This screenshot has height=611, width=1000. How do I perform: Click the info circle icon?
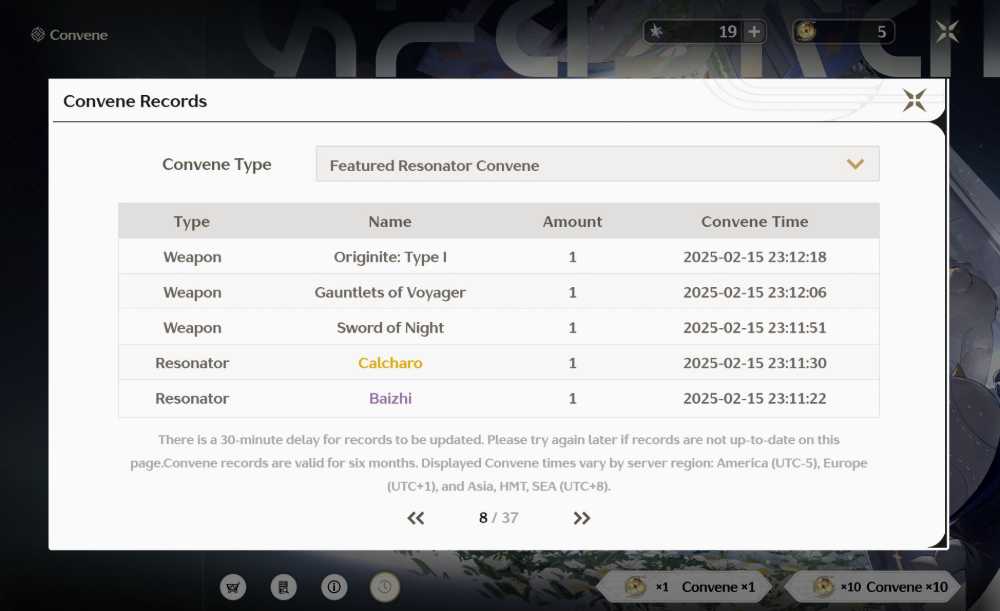pos(334,587)
